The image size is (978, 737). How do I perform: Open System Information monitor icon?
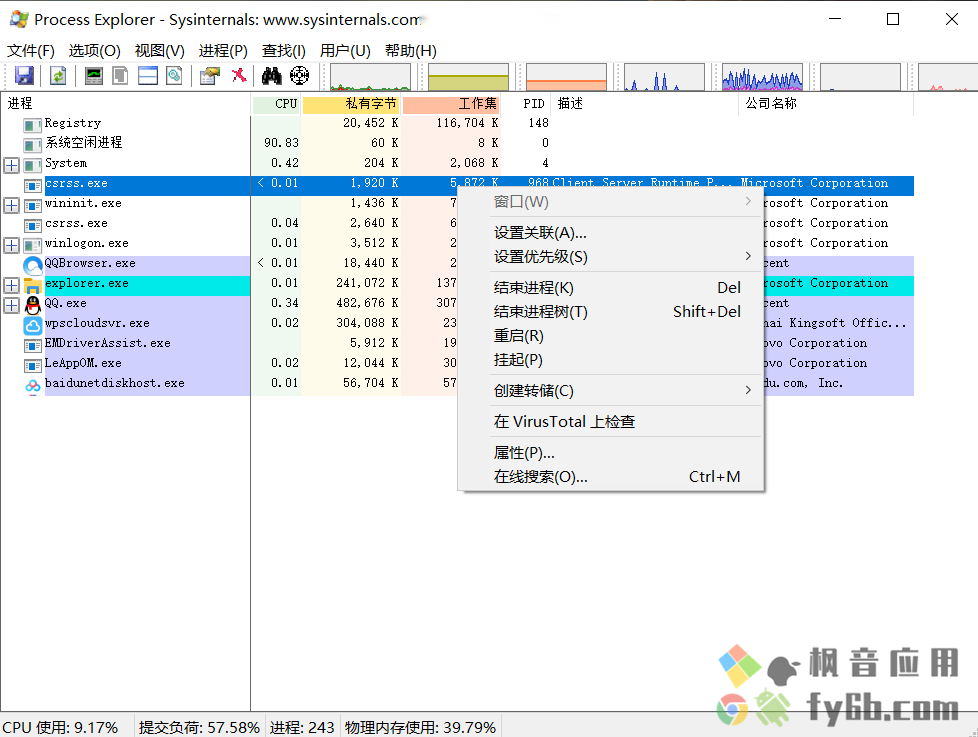94,76
